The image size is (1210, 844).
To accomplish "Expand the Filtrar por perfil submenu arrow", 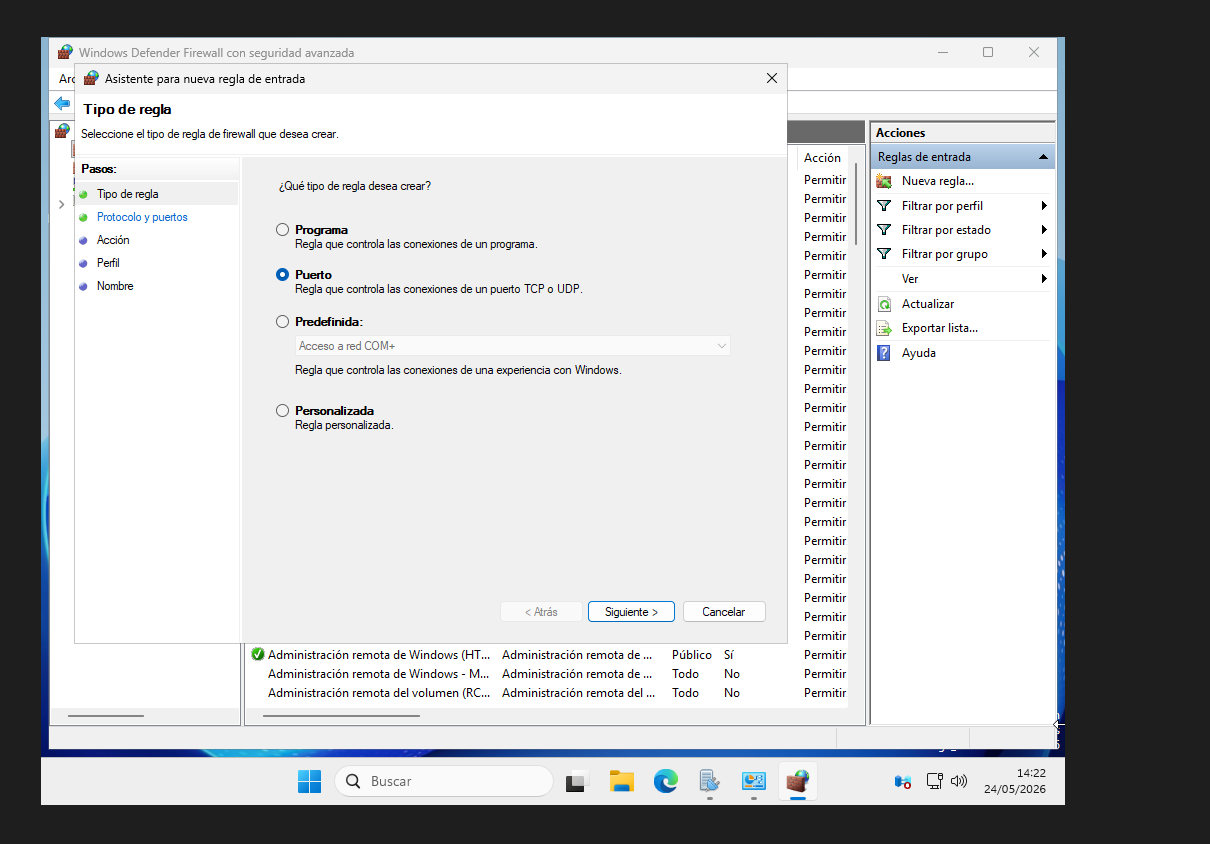I will click(x=1044, y=206).
